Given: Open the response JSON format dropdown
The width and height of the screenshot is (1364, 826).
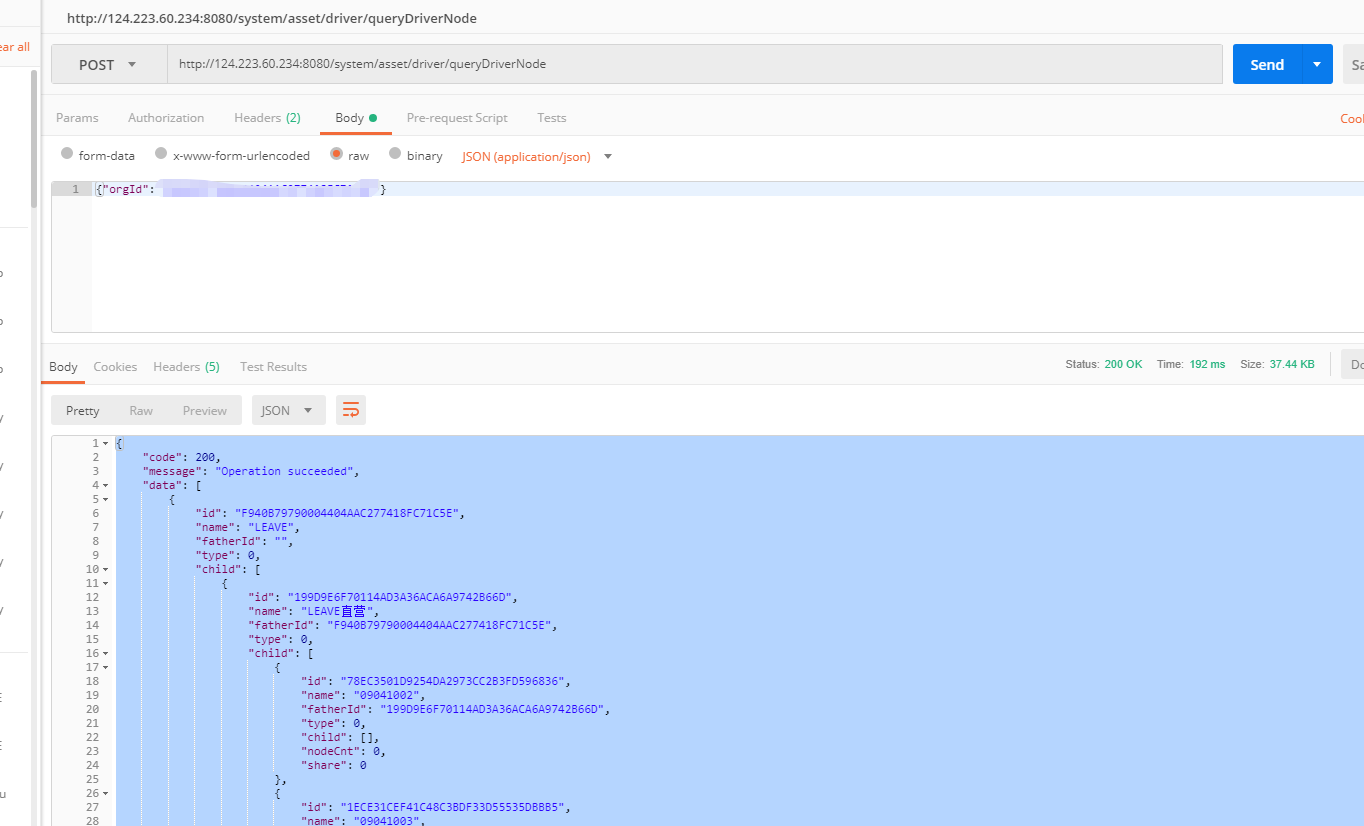Looking at the screenshot, I should (288, 410).
